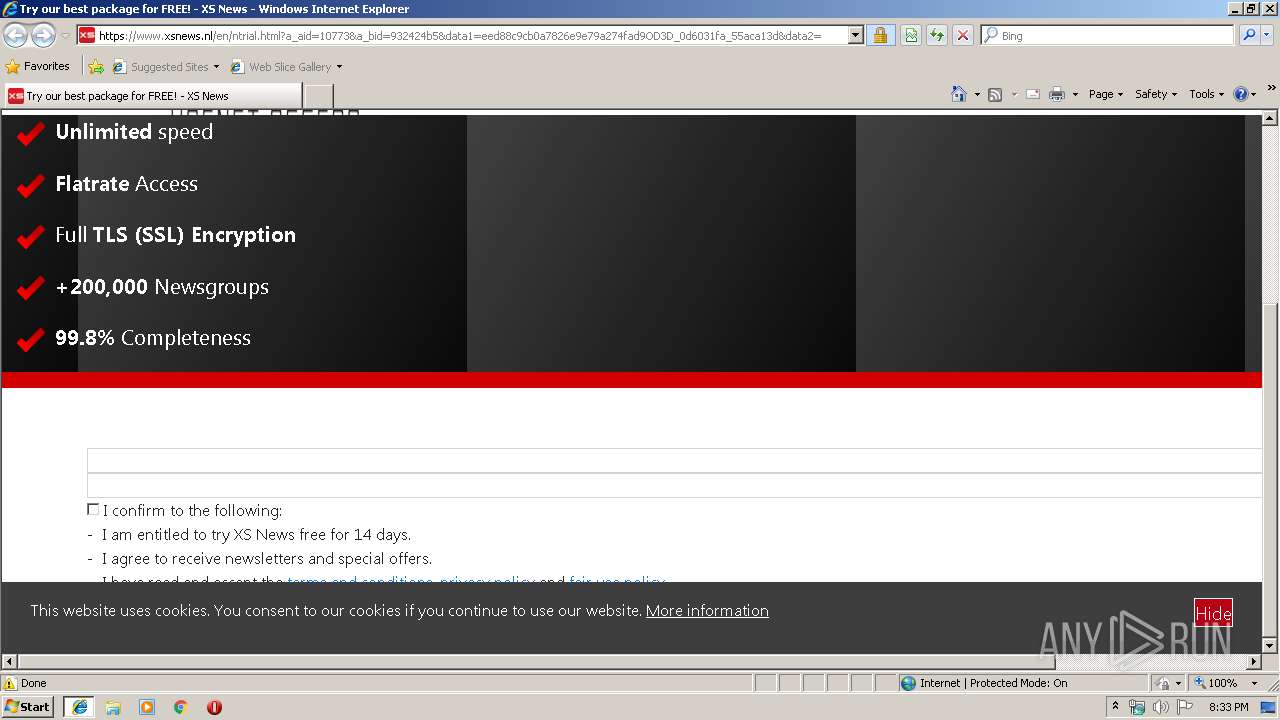The image size is (1280, 720).
Task: Open the Windows Start menu
Action: pyautogui.click(x=27, y=706)
